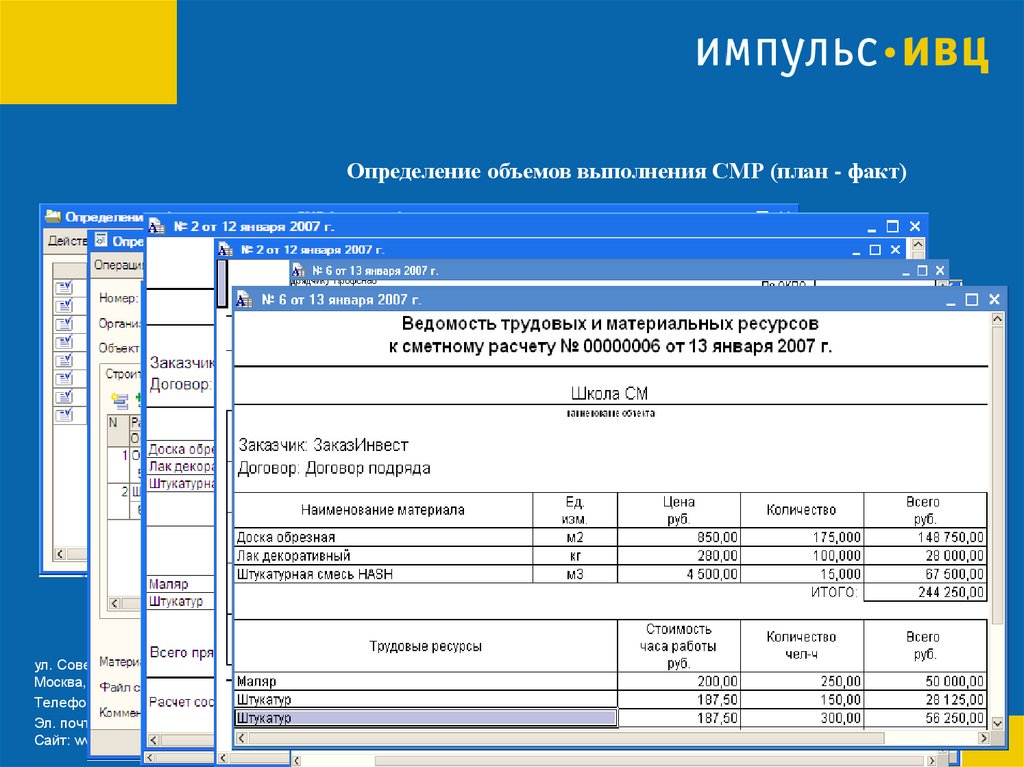This screenshot has width=1024, height=767.
Task: Click the labor total cell '50 000,00'
Action: click(925, 681)
